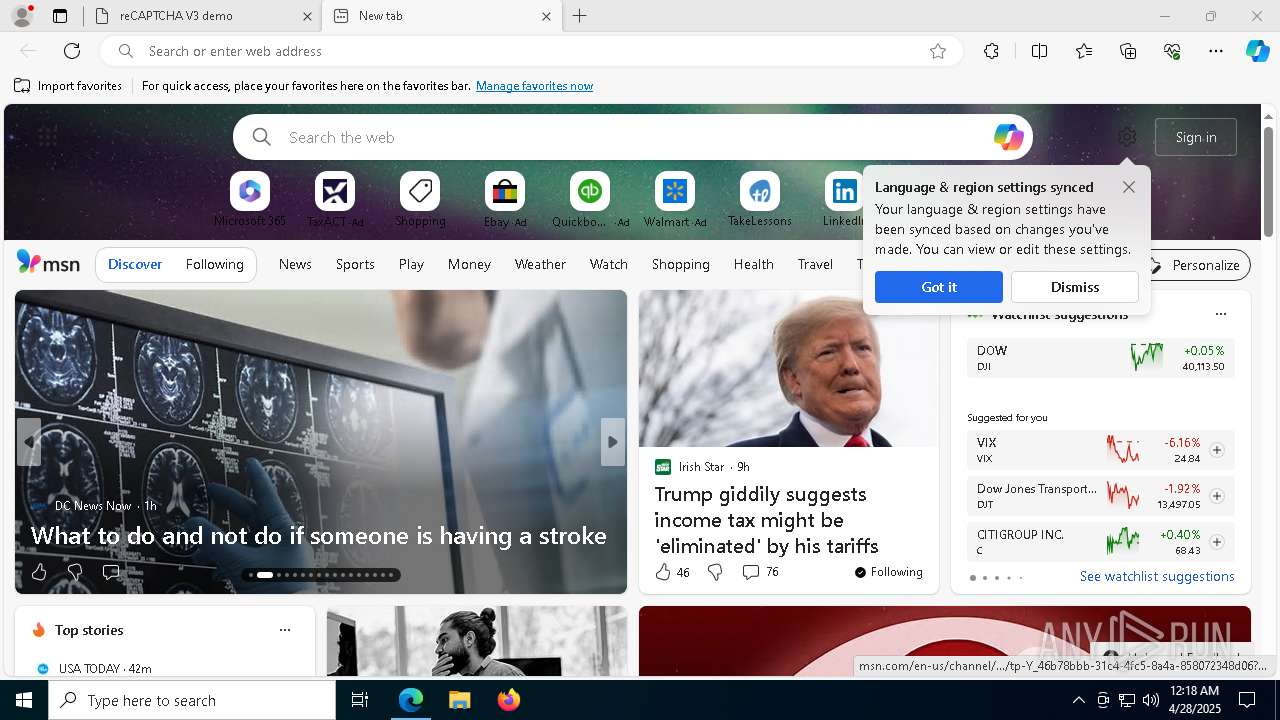
Task: Add CITIGROUP INC. to the watchlist
Action: click(x=1217, y=542)
